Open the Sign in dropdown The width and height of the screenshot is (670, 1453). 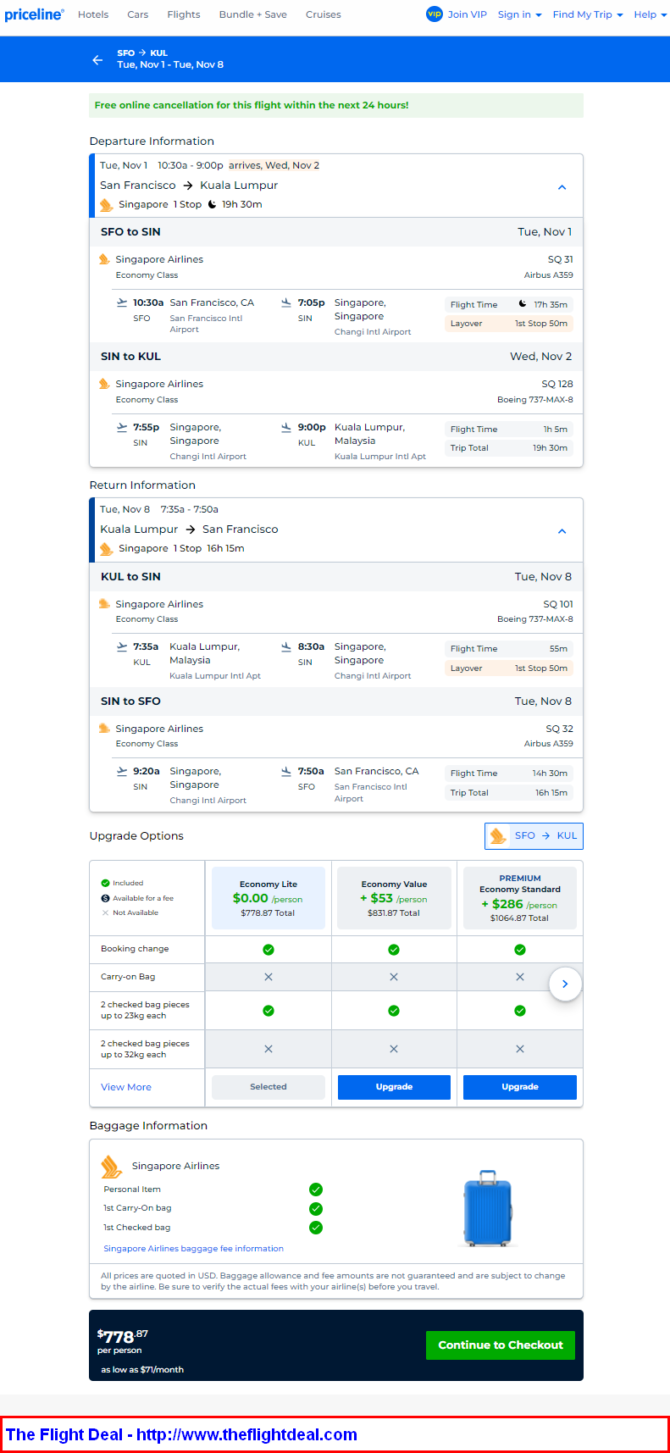click(x=520, y=15)
